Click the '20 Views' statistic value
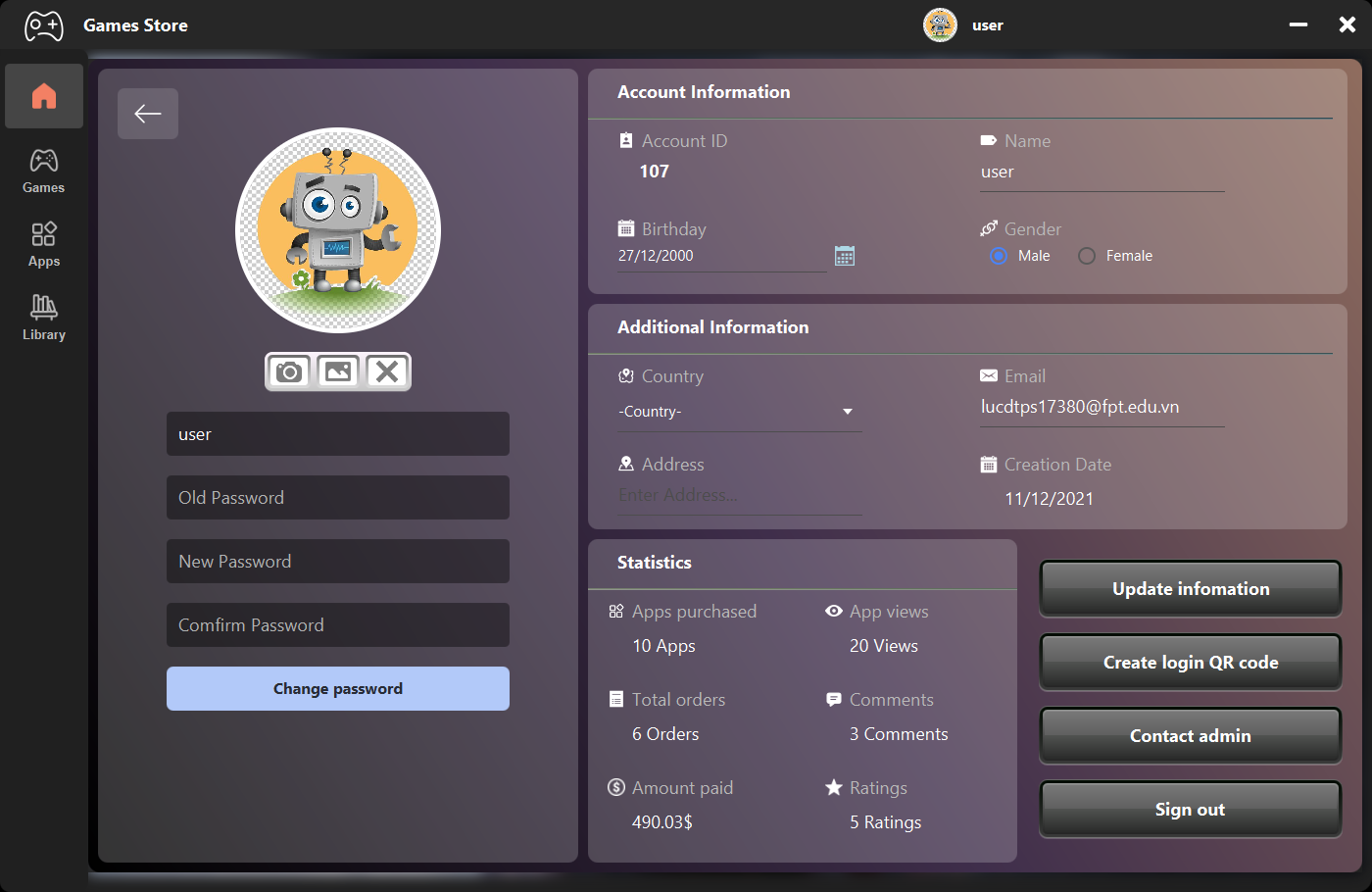 coord(884,646)
